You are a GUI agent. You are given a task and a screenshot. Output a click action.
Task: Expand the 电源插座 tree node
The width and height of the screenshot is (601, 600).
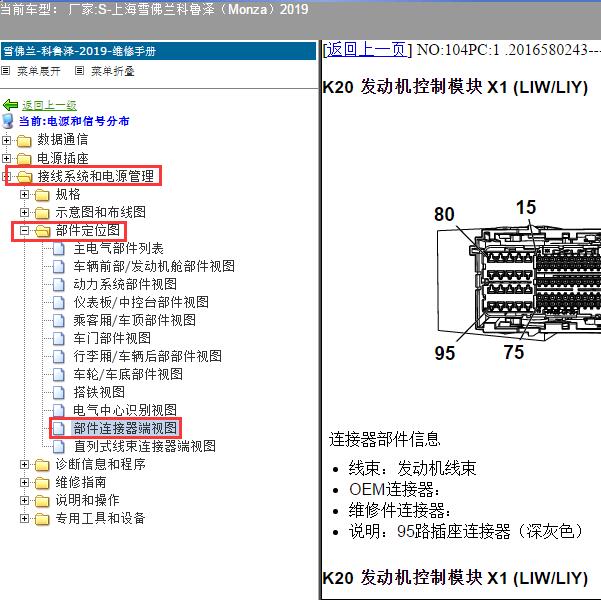[x=6, y=158]
